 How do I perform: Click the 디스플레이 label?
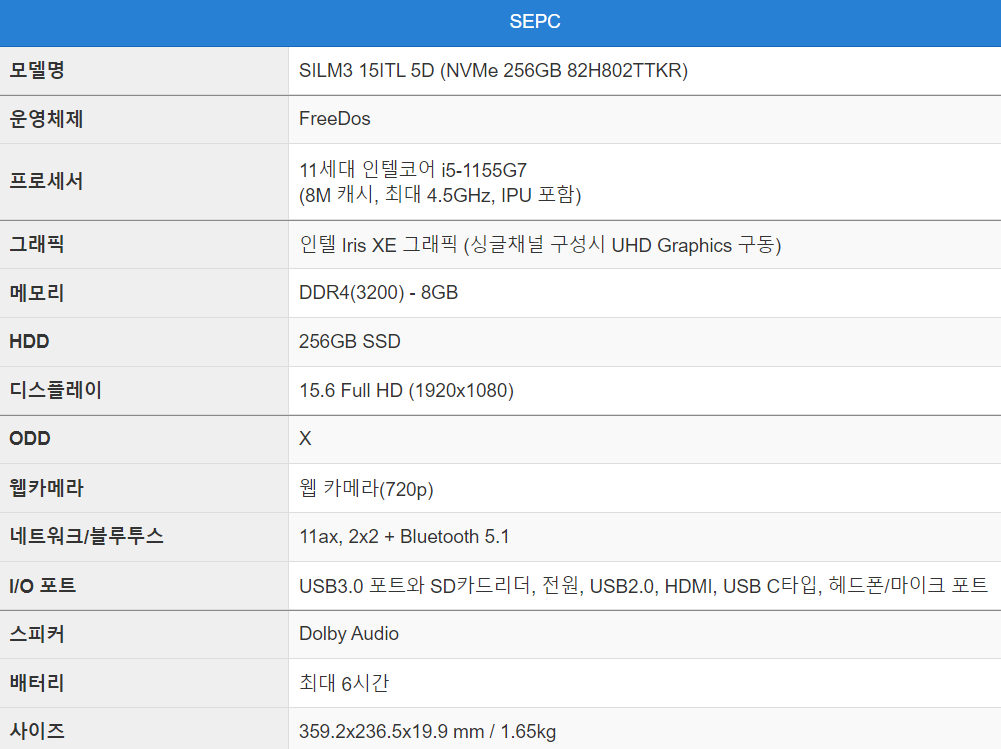click(x=56, y=390)
